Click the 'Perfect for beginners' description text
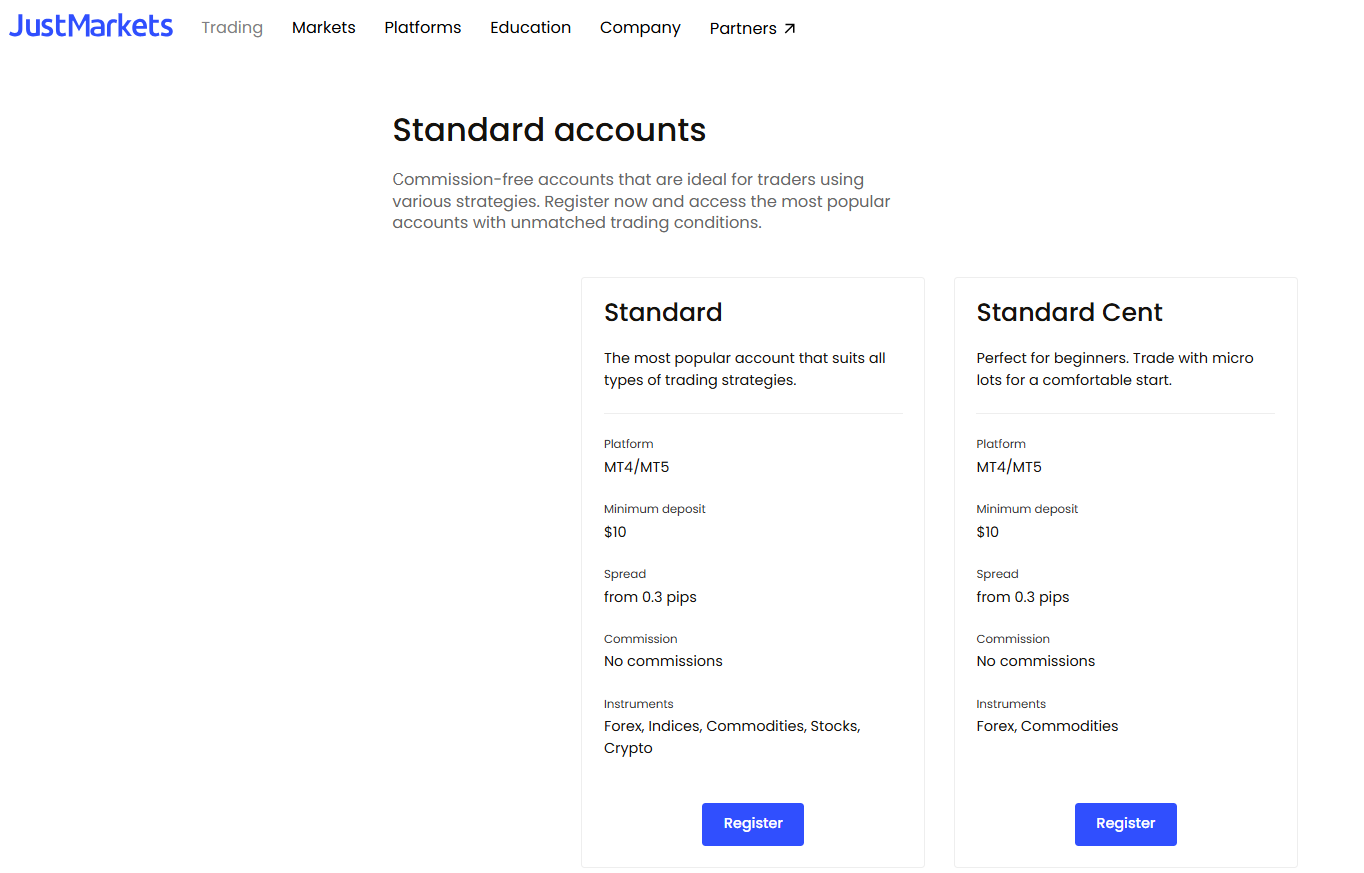The width and height of the screenshot is (1364, 873). pyautogui.click(x=1115, y=369)
